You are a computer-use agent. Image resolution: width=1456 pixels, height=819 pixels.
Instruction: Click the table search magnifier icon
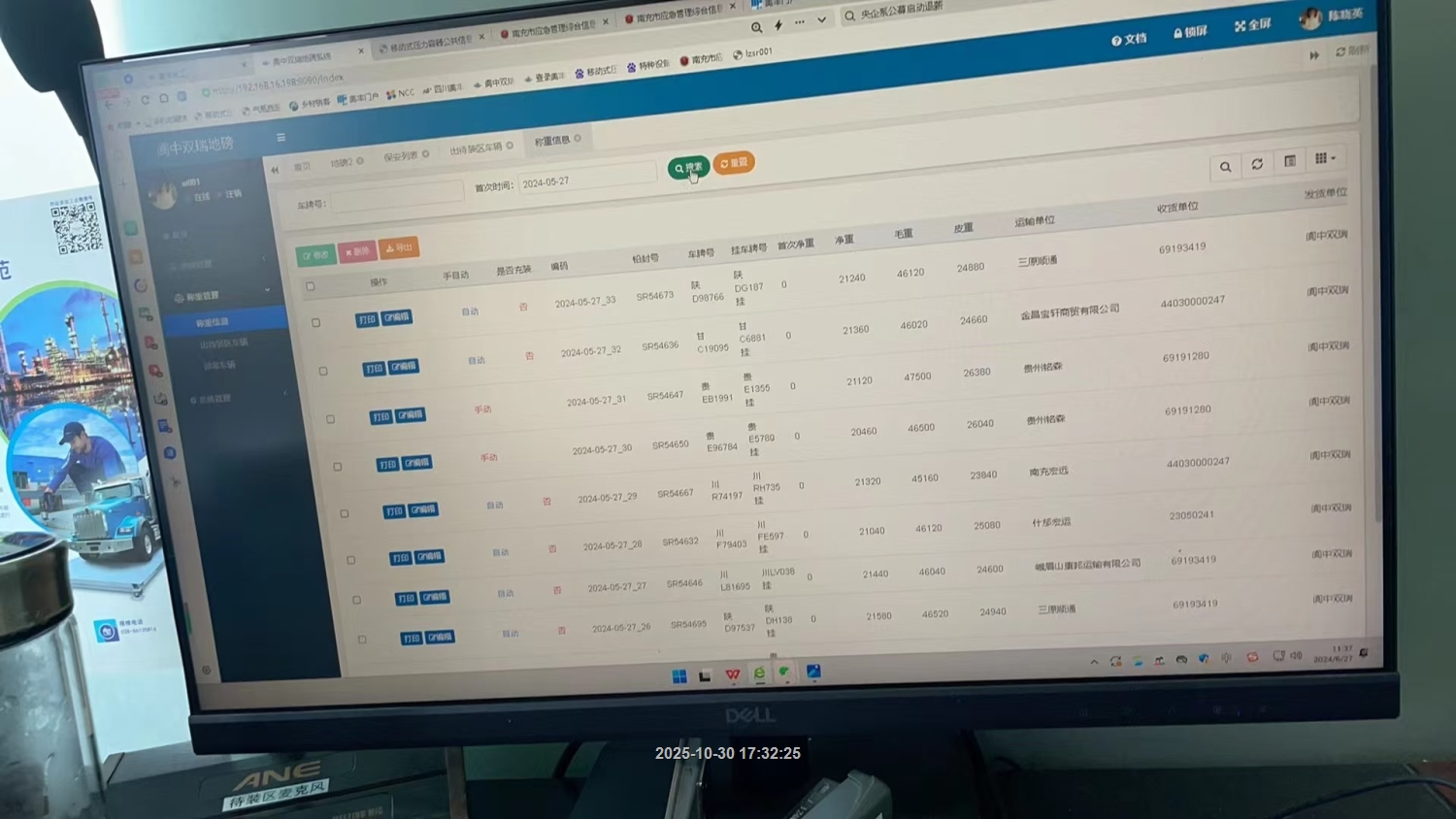pyautogui.click(x=1225, y=167)
